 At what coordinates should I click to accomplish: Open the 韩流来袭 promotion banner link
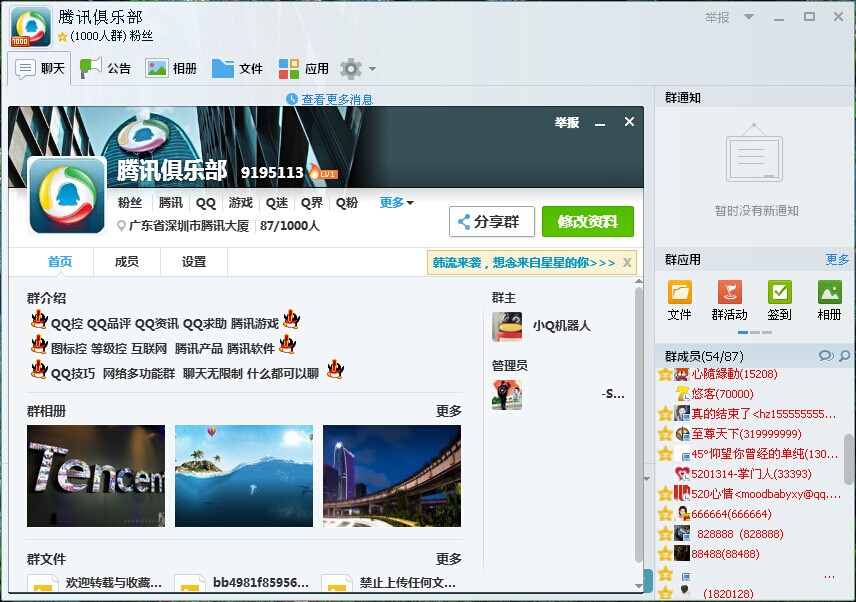click(524, 263)
